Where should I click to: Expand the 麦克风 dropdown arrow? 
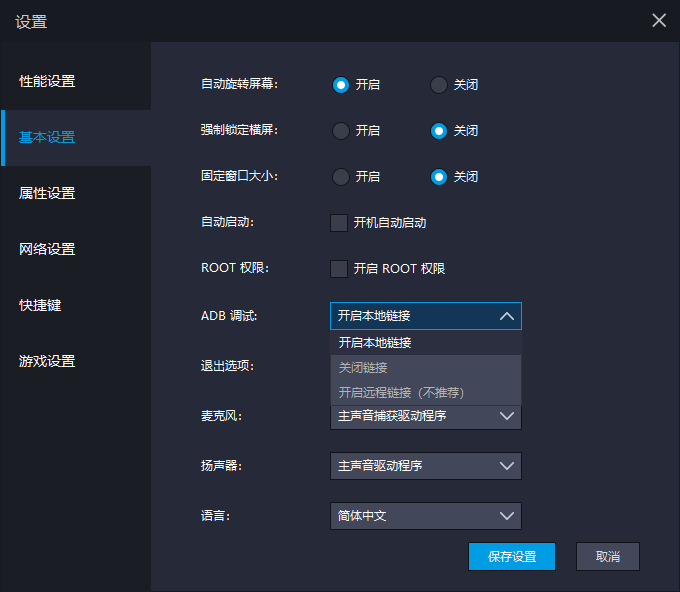point(507,416)
